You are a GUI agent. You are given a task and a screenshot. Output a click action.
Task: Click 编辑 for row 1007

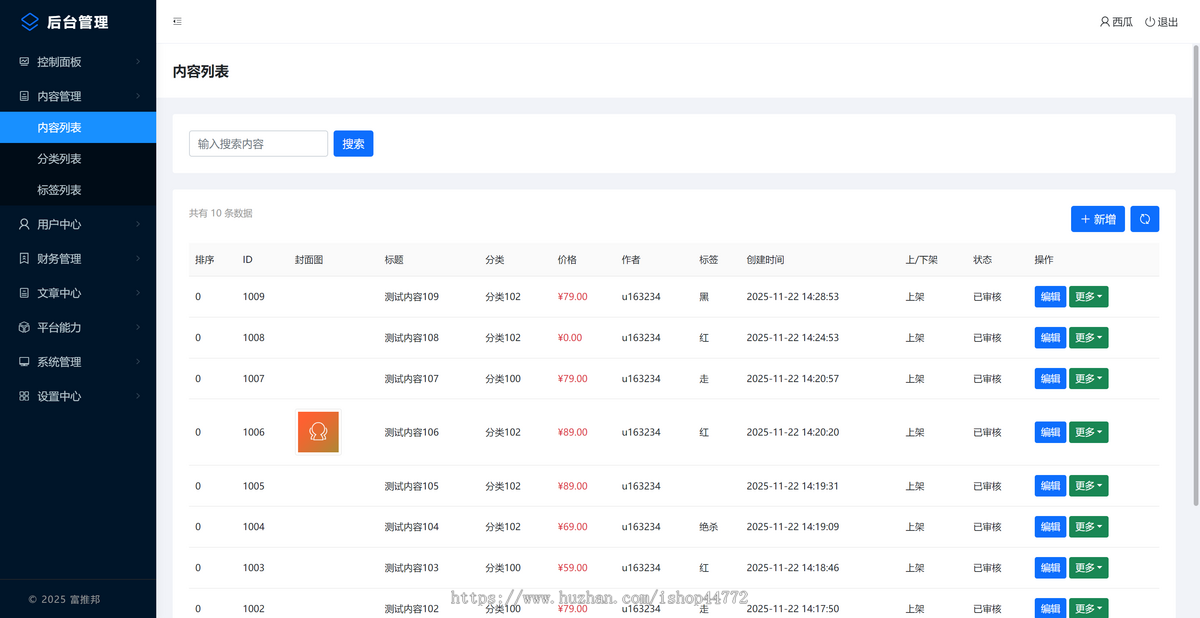(x=1050, y=379)
